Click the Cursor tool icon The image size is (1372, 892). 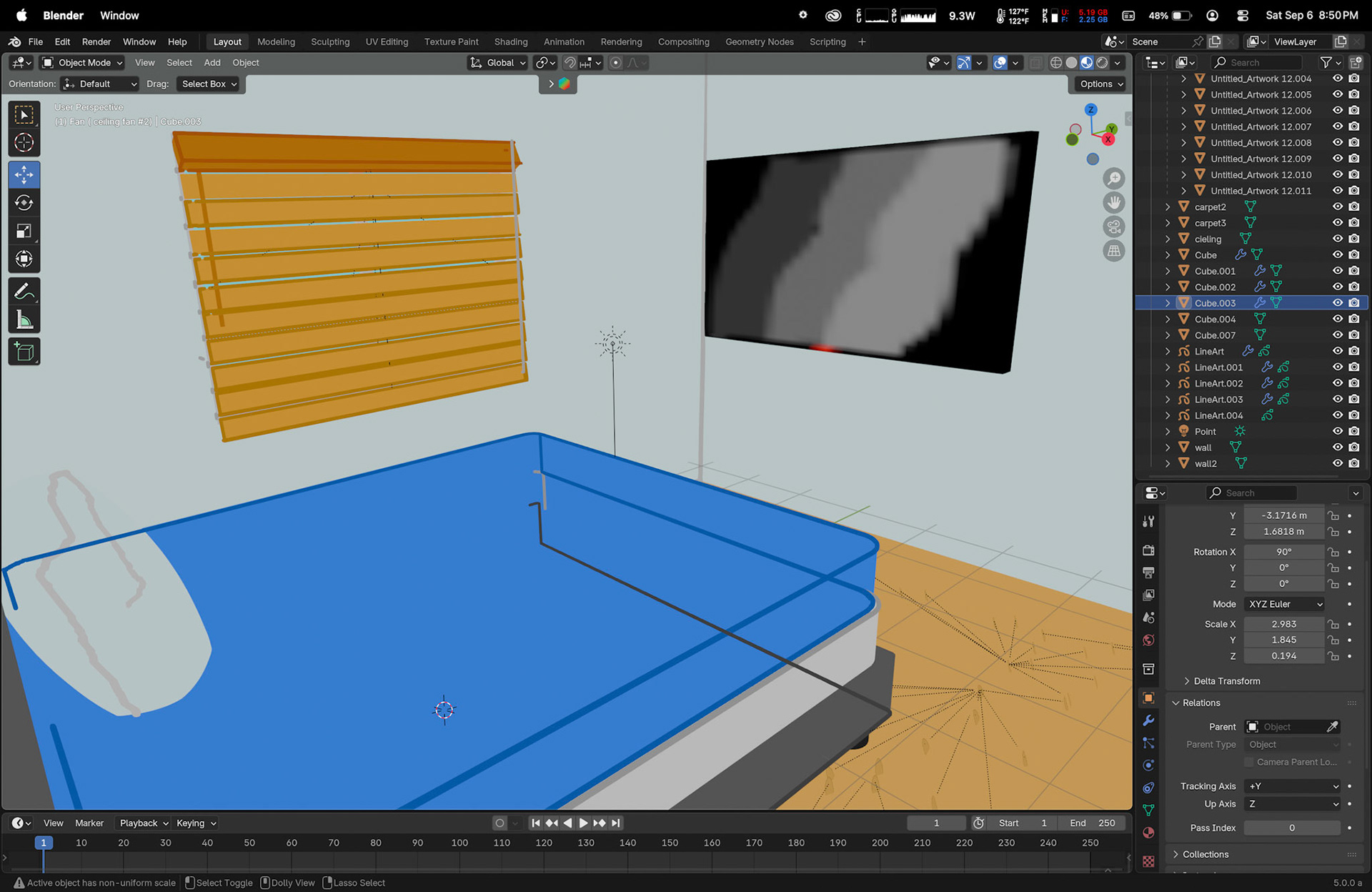point(24,143)
